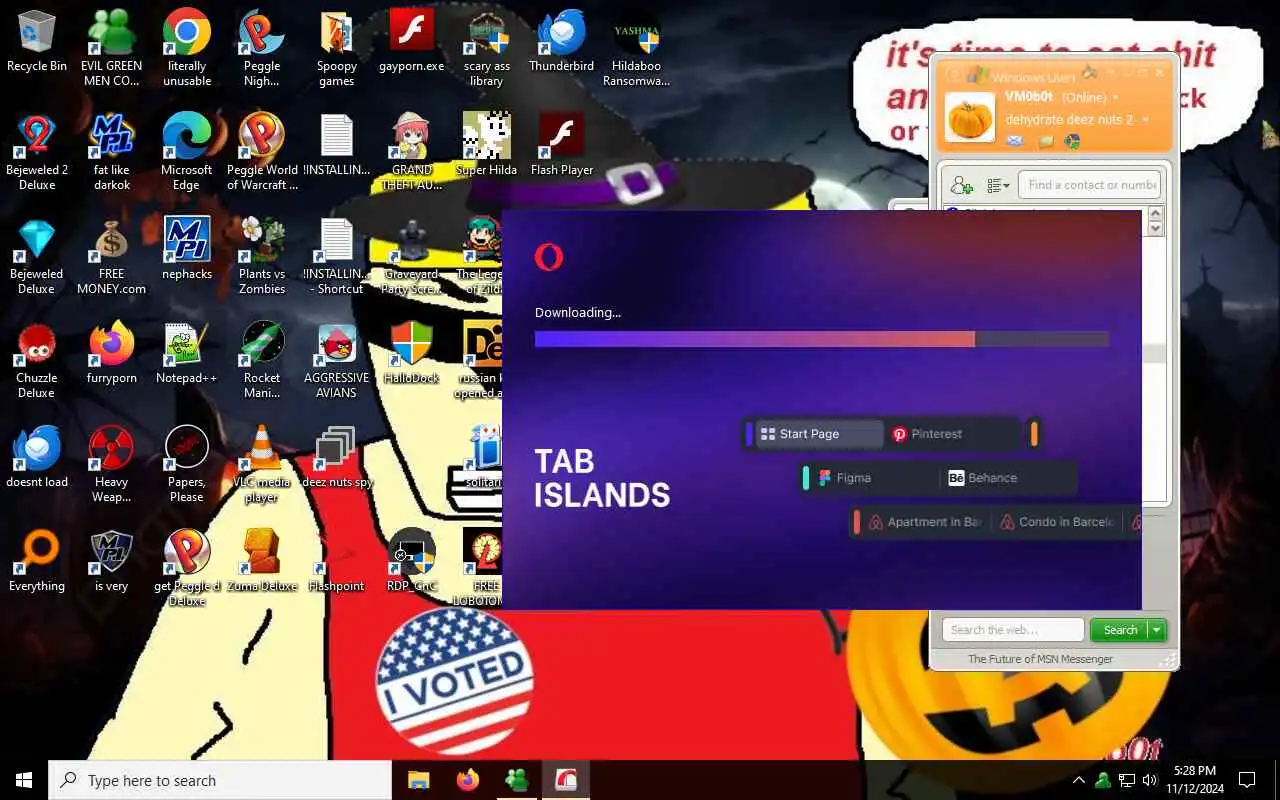This screenshot has height=800, width=1280.
Task: Open the Spoopy games folder
Action: (x=337, y=48)
